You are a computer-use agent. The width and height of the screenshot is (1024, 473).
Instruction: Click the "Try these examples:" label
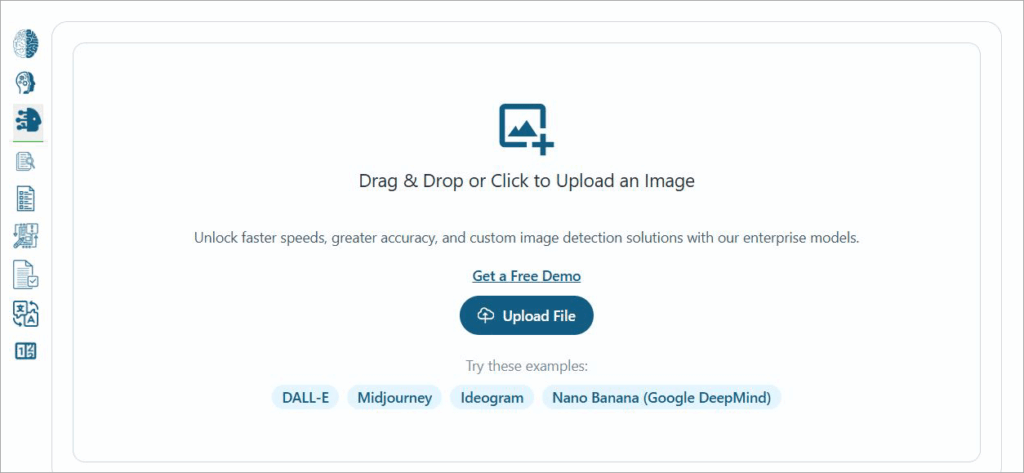pos(526,366)
